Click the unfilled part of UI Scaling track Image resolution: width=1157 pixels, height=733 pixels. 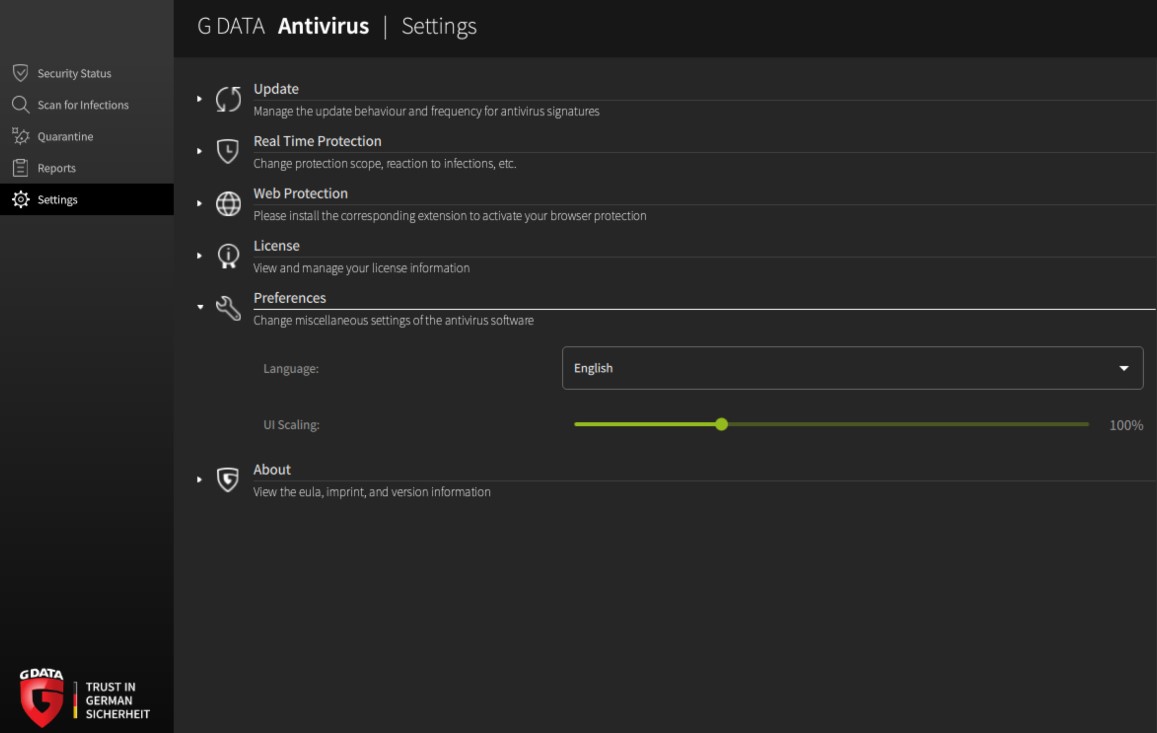pos(908,424)
